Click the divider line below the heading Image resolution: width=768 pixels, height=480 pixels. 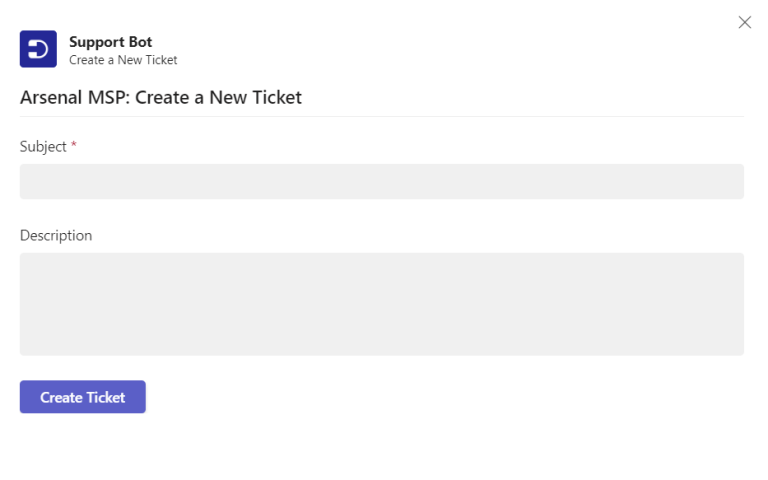pyautogui.click(x=381, y=116)
